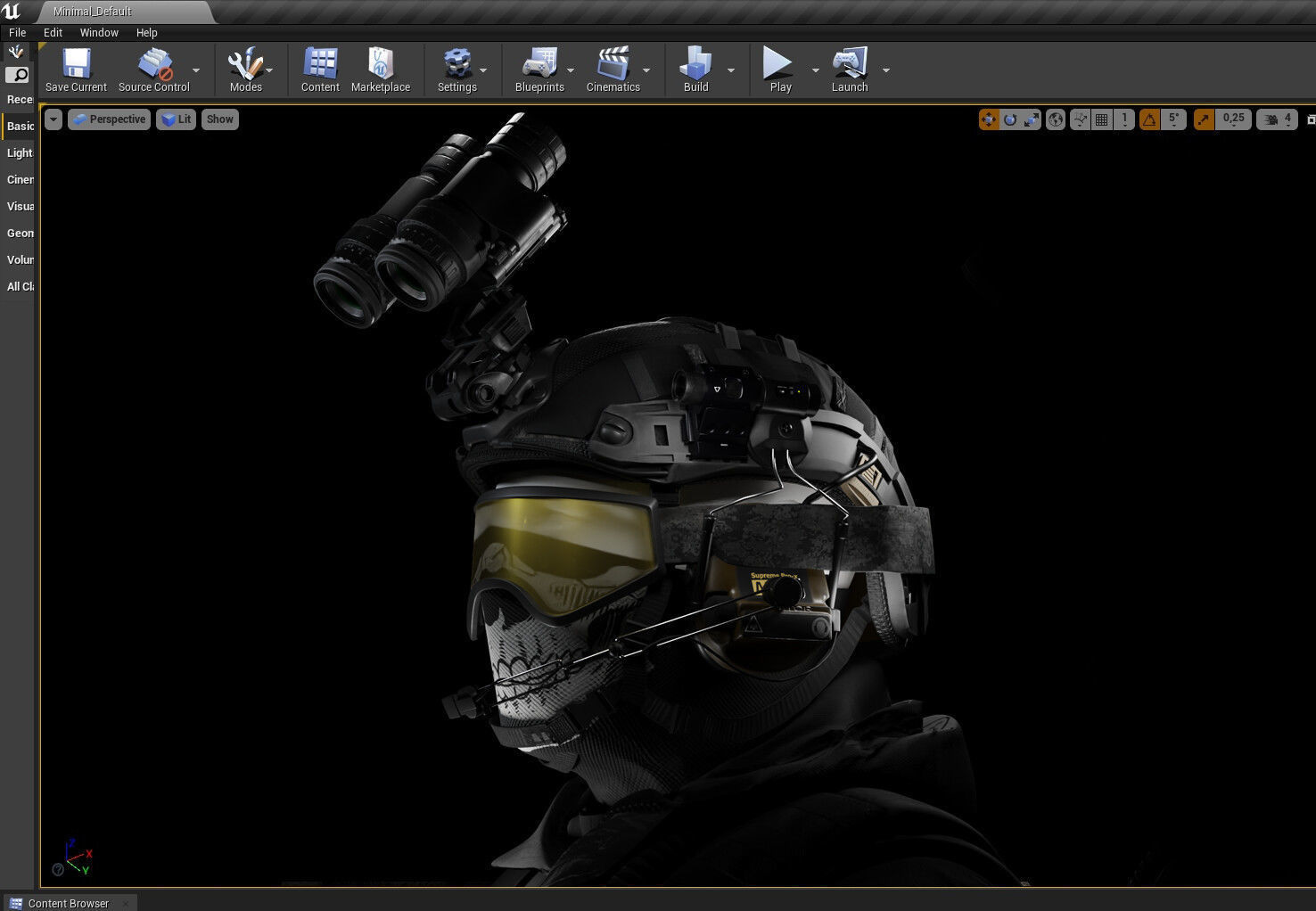Select the All Classes category
The height and width of the screenshot is (911, 1316).
click(x=18, y=286)
